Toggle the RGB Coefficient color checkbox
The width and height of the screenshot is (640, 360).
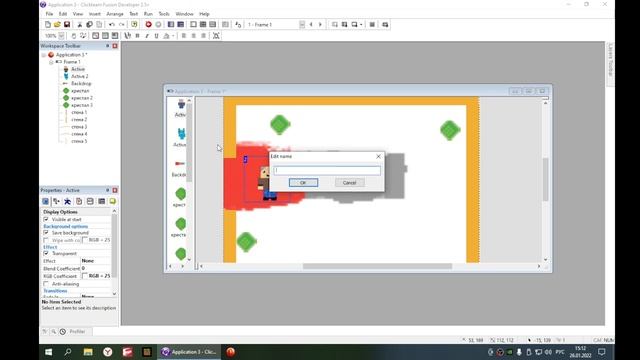85,276
